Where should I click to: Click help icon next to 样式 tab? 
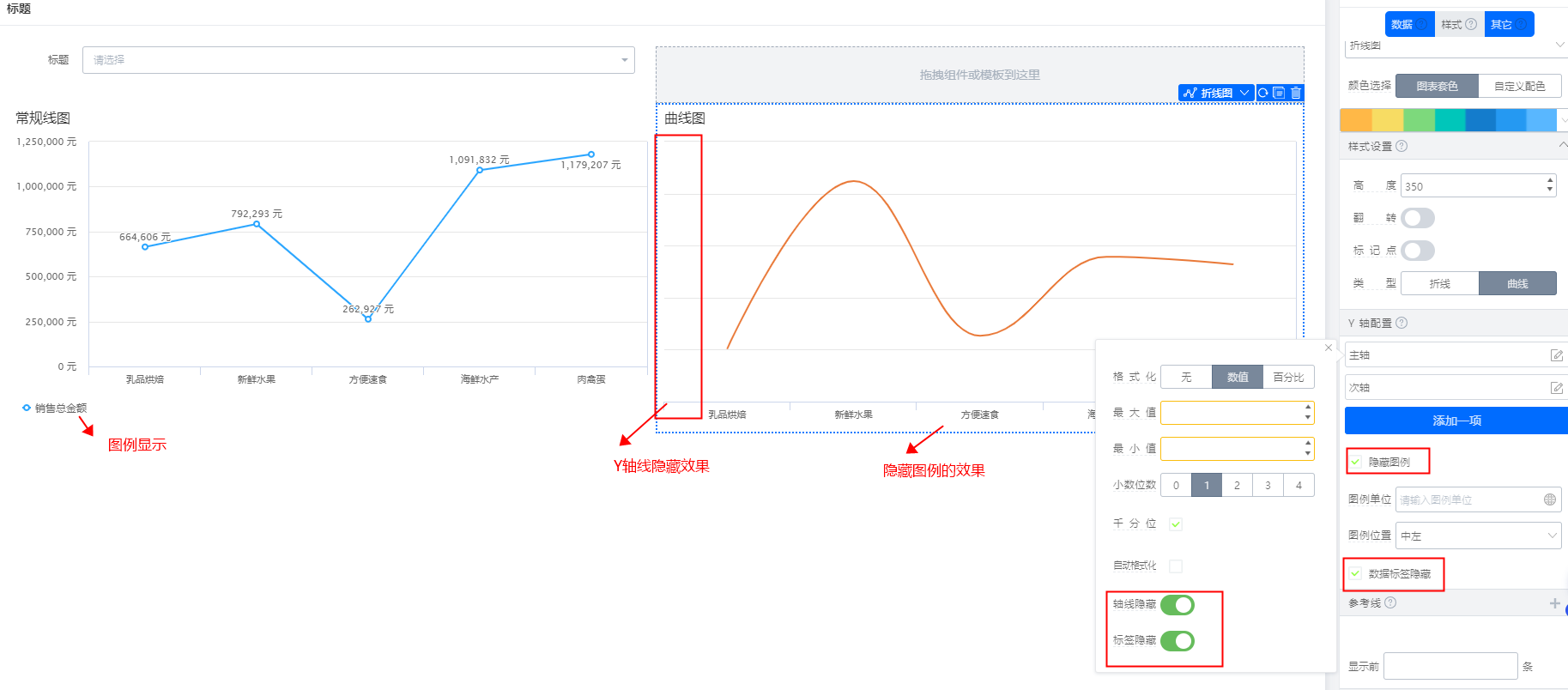tap(1471, 24)
